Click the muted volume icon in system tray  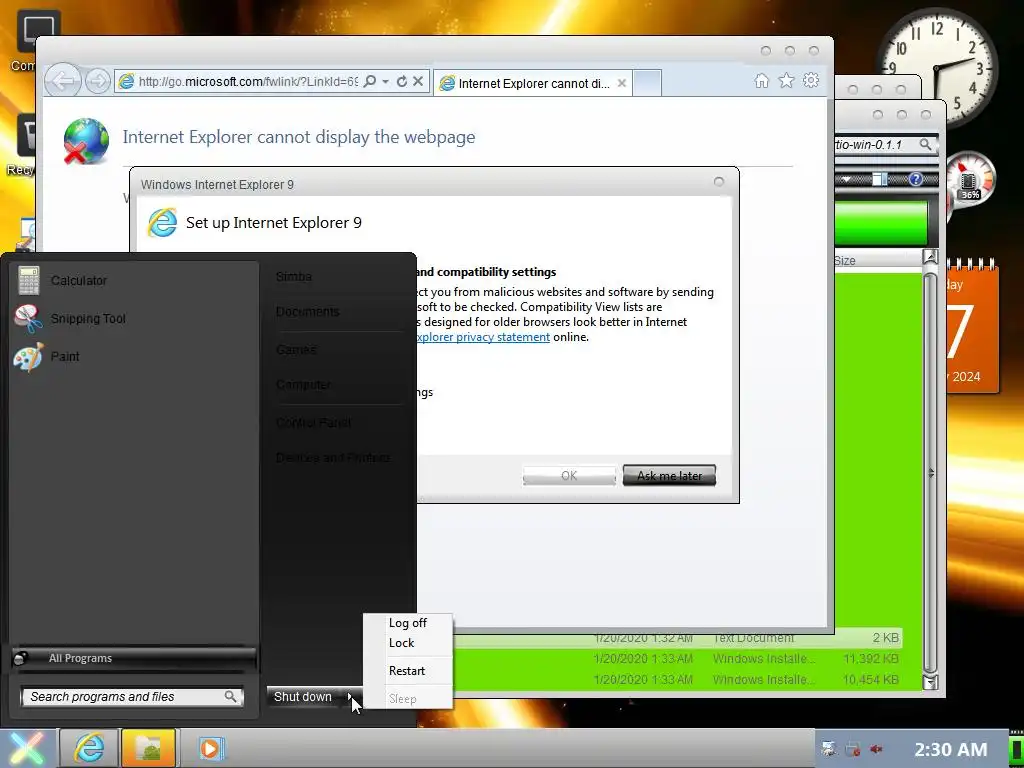point(876,749)
